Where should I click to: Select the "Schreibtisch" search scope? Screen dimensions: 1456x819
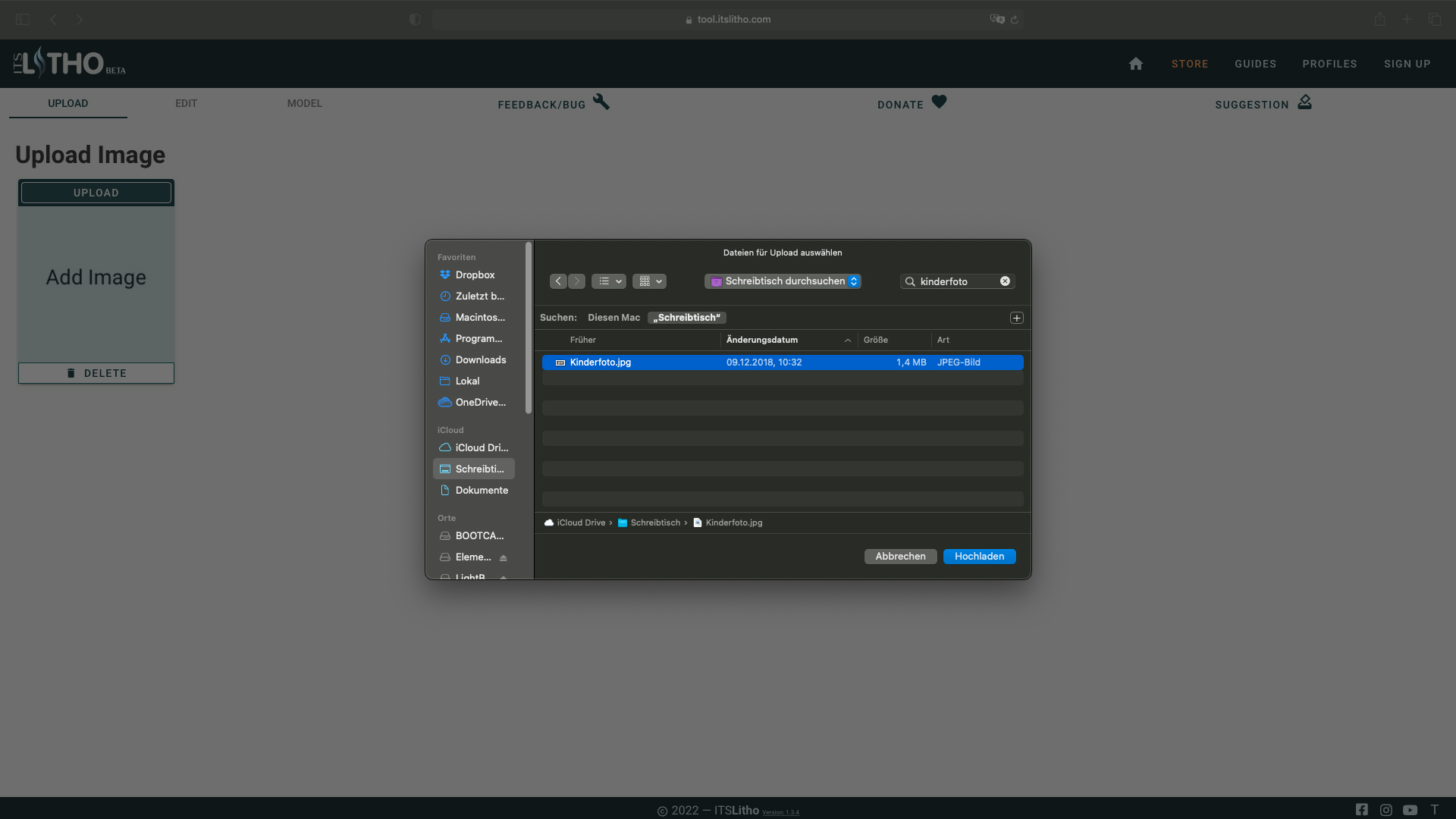[x=687, y=318]
